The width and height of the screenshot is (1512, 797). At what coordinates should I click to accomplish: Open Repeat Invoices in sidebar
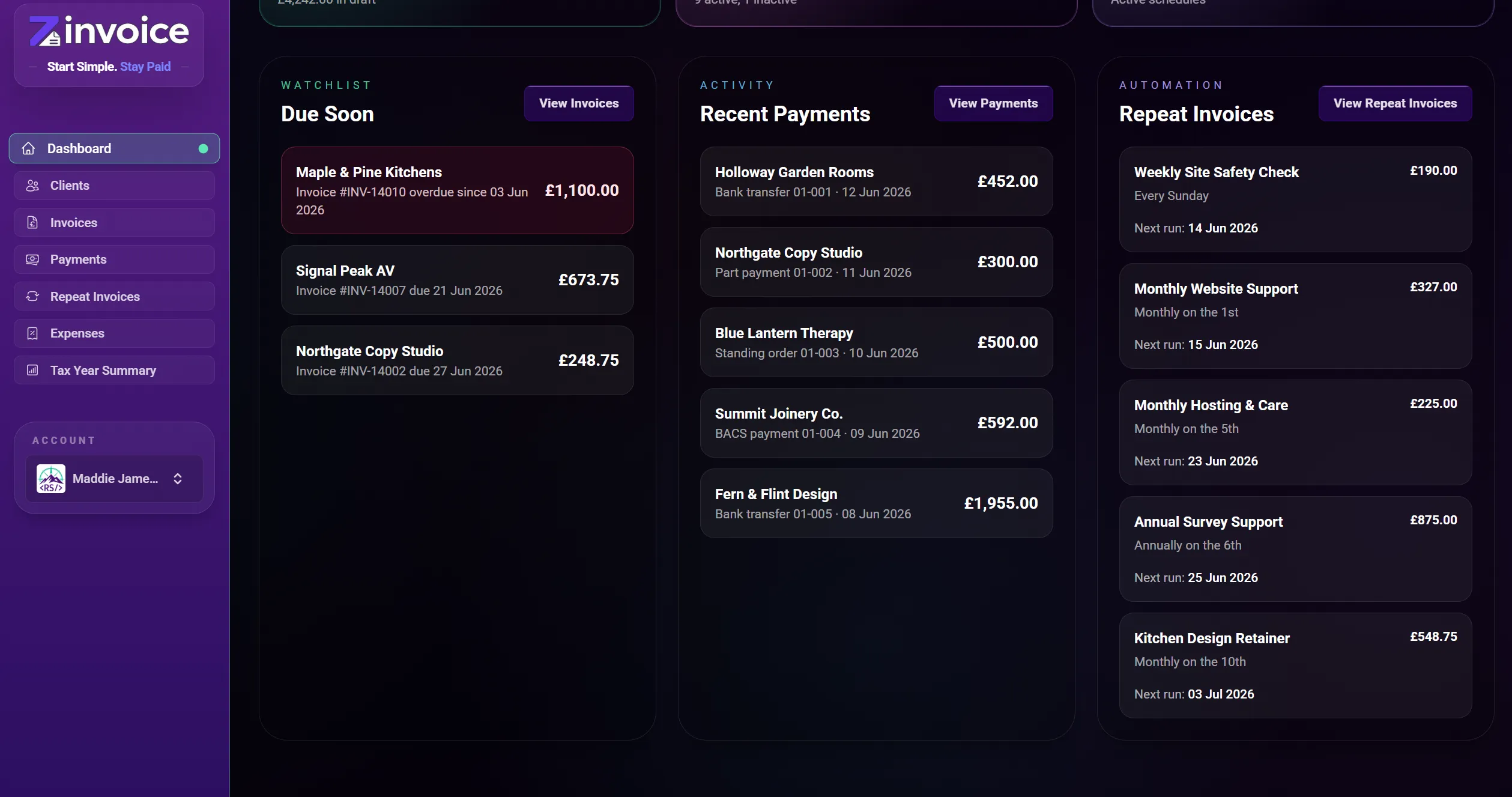point(114,297)
